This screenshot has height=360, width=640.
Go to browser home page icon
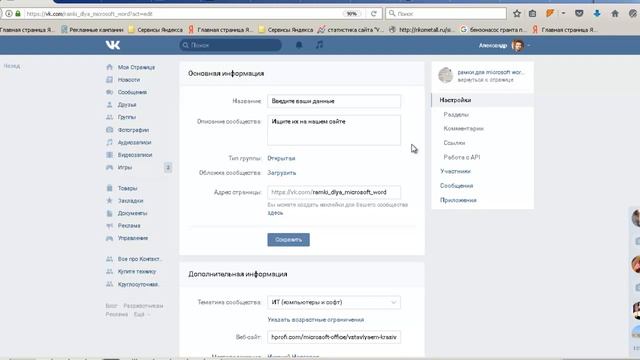[615, 13]
